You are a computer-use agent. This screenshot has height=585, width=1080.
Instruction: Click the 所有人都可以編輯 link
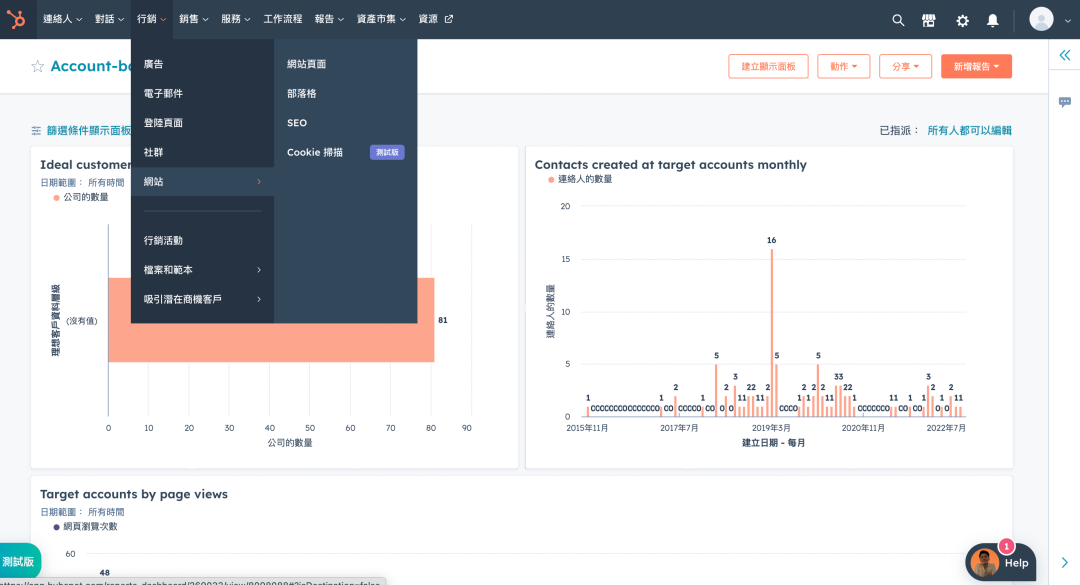(x=969, y=130)
